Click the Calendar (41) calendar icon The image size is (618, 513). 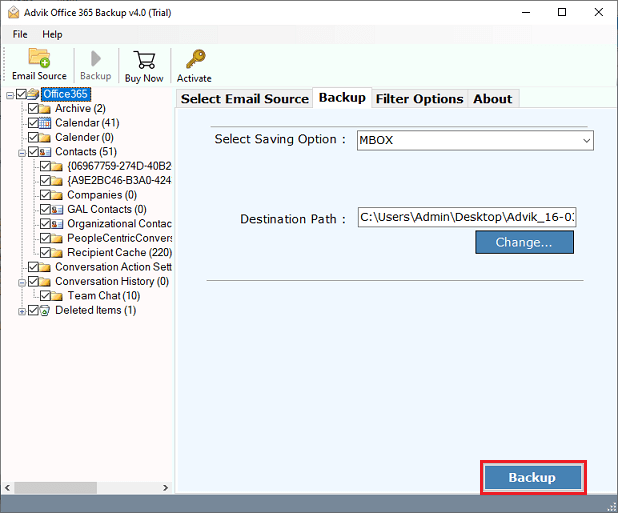click(45, 123)
